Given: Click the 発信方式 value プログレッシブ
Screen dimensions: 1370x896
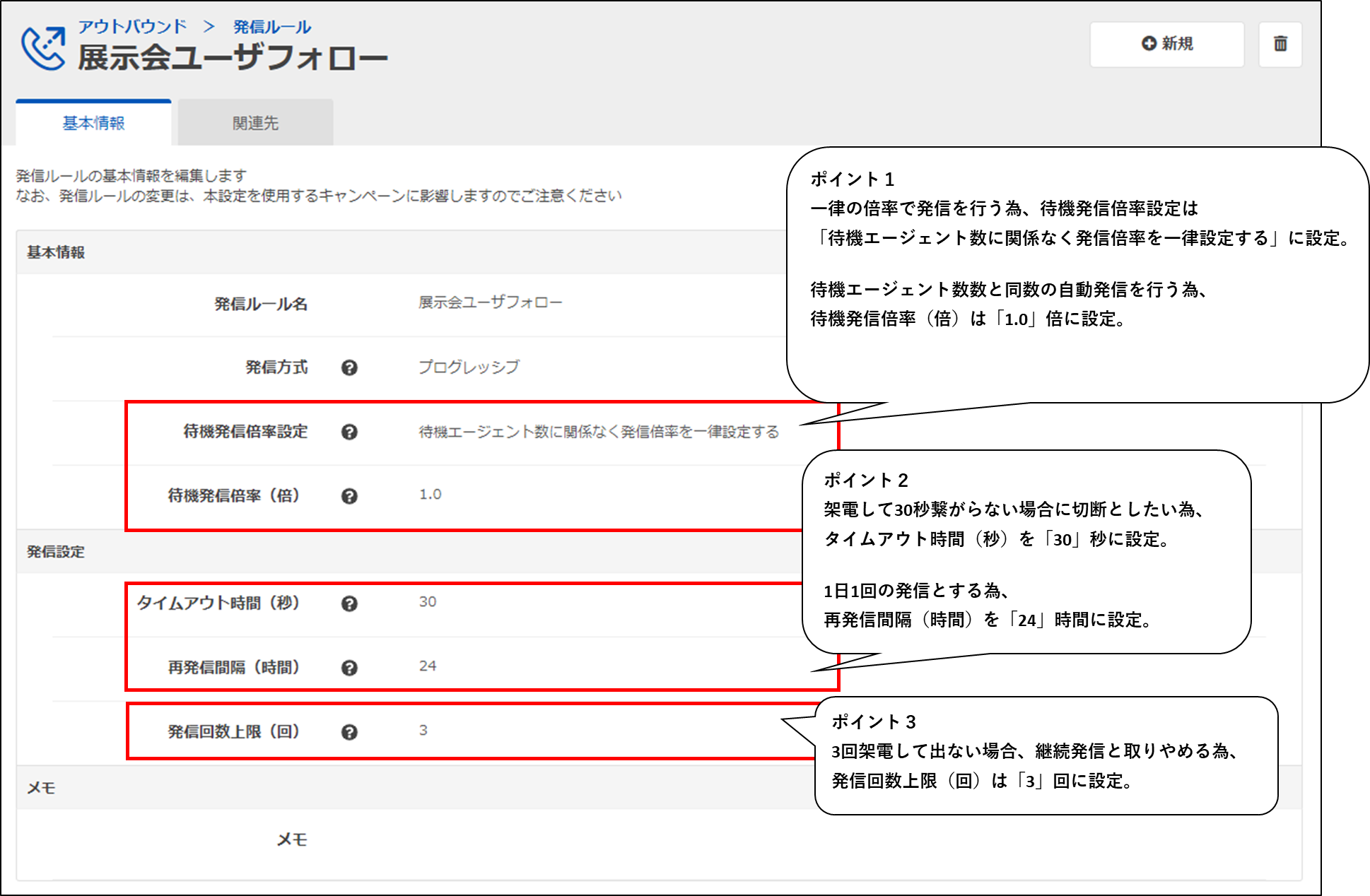Looking at the screenshot, I should (469, 367).
